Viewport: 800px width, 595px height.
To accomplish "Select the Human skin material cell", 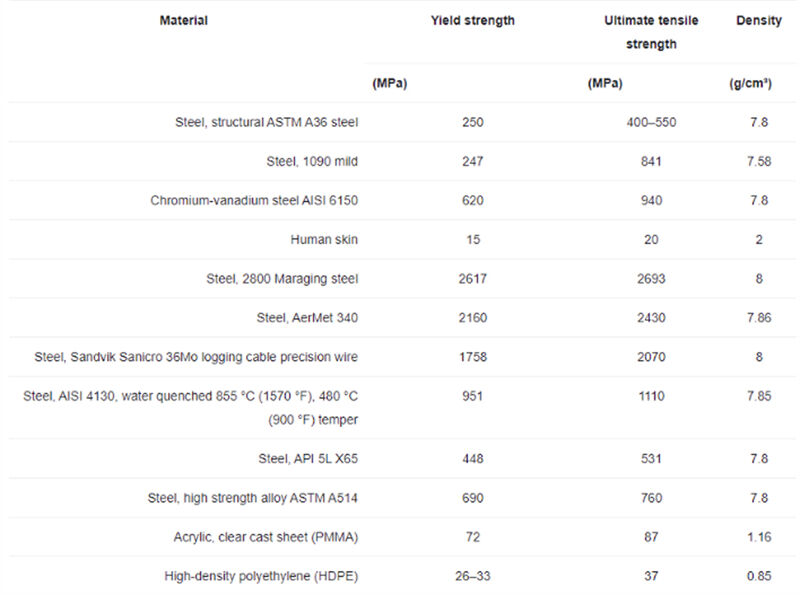I will [324, 240].
